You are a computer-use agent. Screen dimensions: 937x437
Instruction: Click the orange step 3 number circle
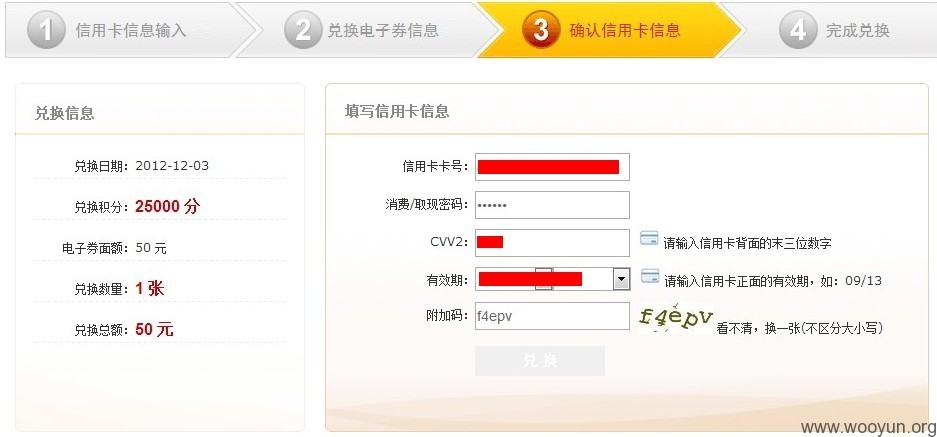click(541, 30)
